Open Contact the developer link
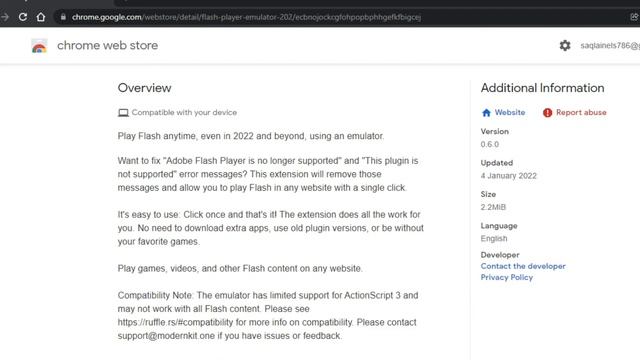 [523, 266]
